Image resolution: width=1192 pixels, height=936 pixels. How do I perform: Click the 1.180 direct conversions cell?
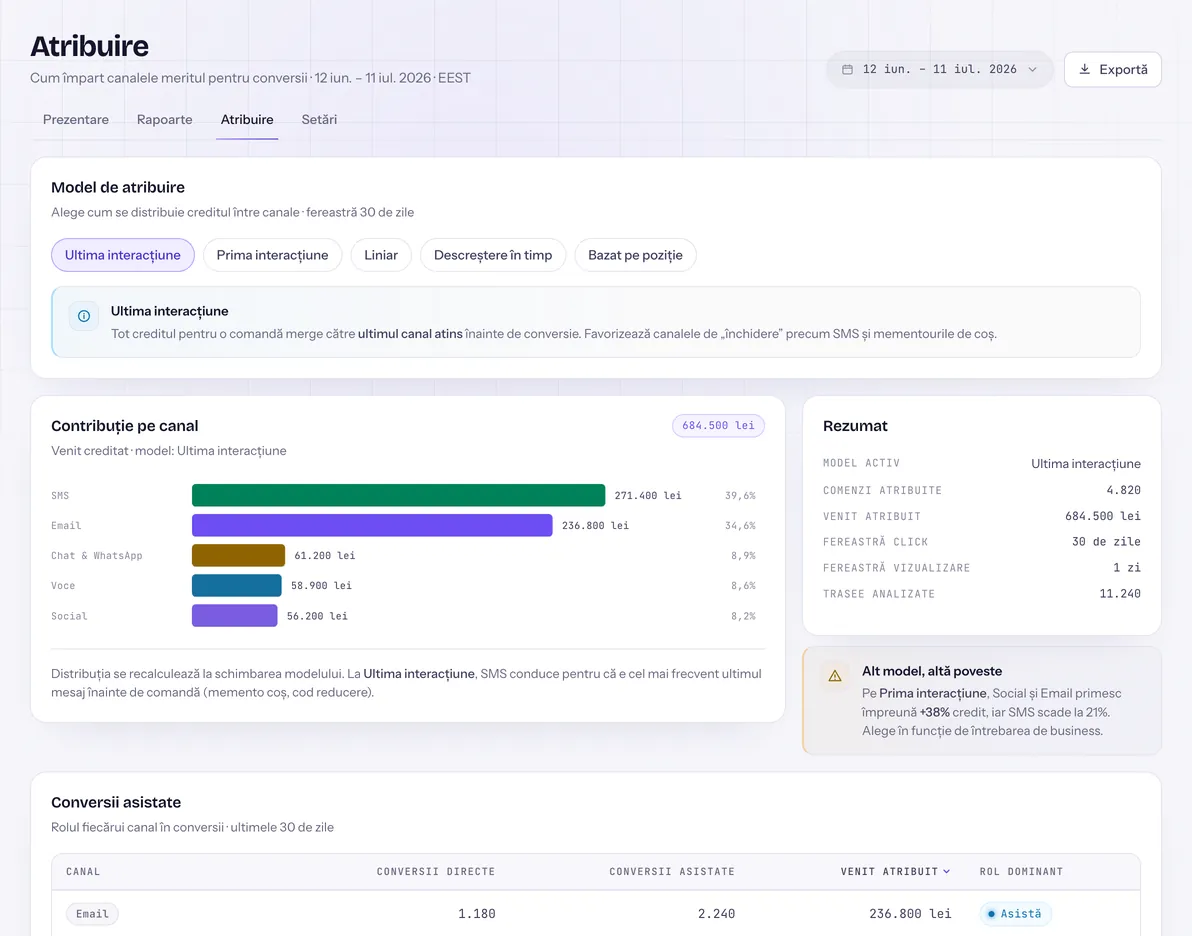click(477, 914)
